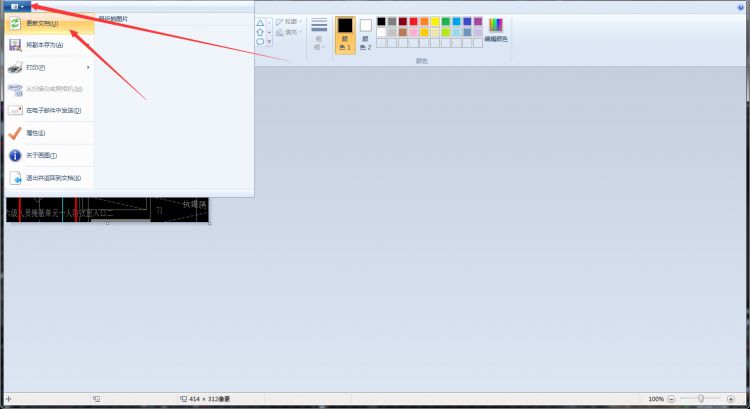Click the orange checkmark icon for 属性
This screenshot has width=750, height=409.
tap(15, 133)
